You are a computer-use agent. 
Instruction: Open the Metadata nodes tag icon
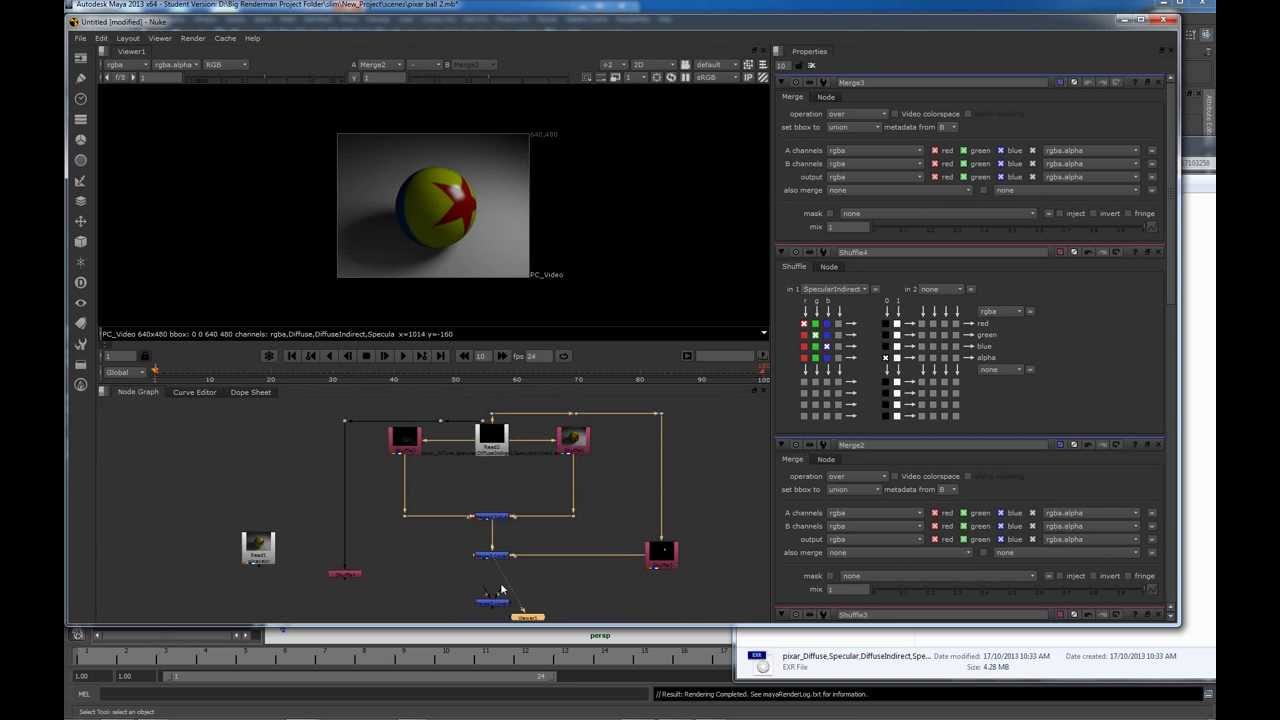pos(81,323)
